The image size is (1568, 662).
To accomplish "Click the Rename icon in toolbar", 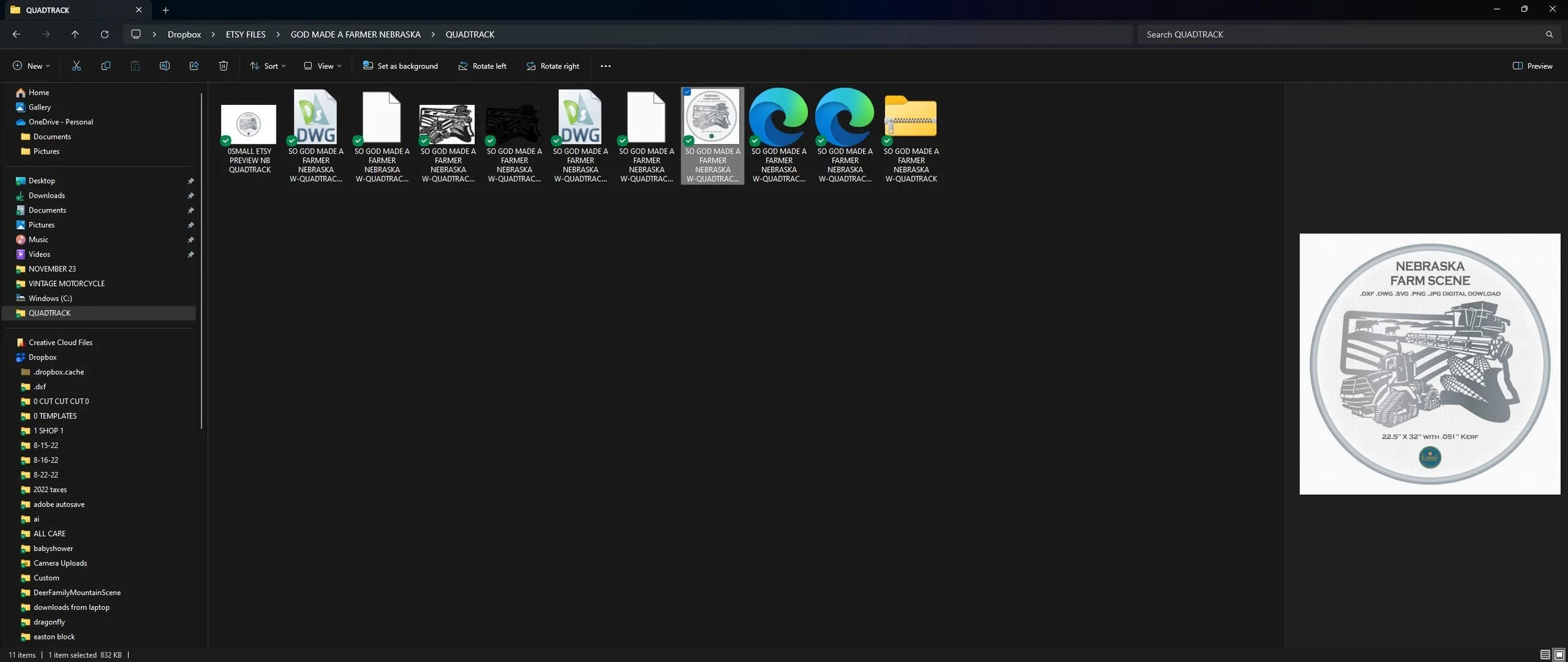I will pyautogui.click(x=164, y=66).
